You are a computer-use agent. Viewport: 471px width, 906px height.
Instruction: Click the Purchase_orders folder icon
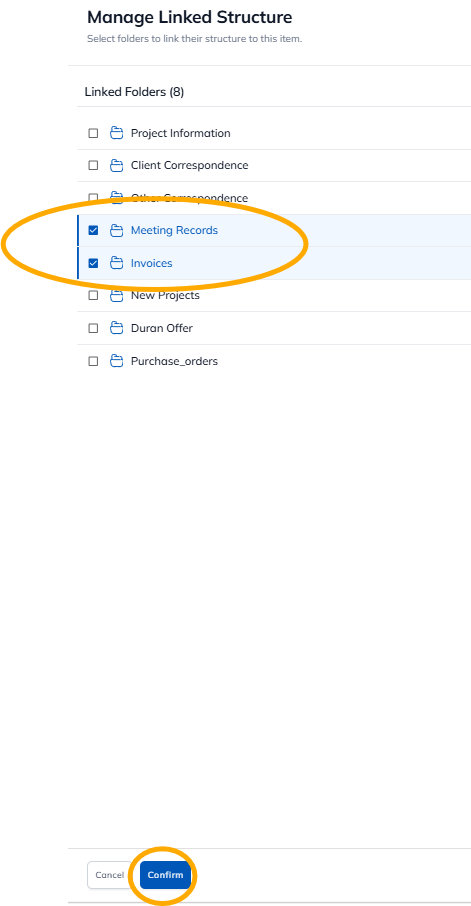[117, 361]
